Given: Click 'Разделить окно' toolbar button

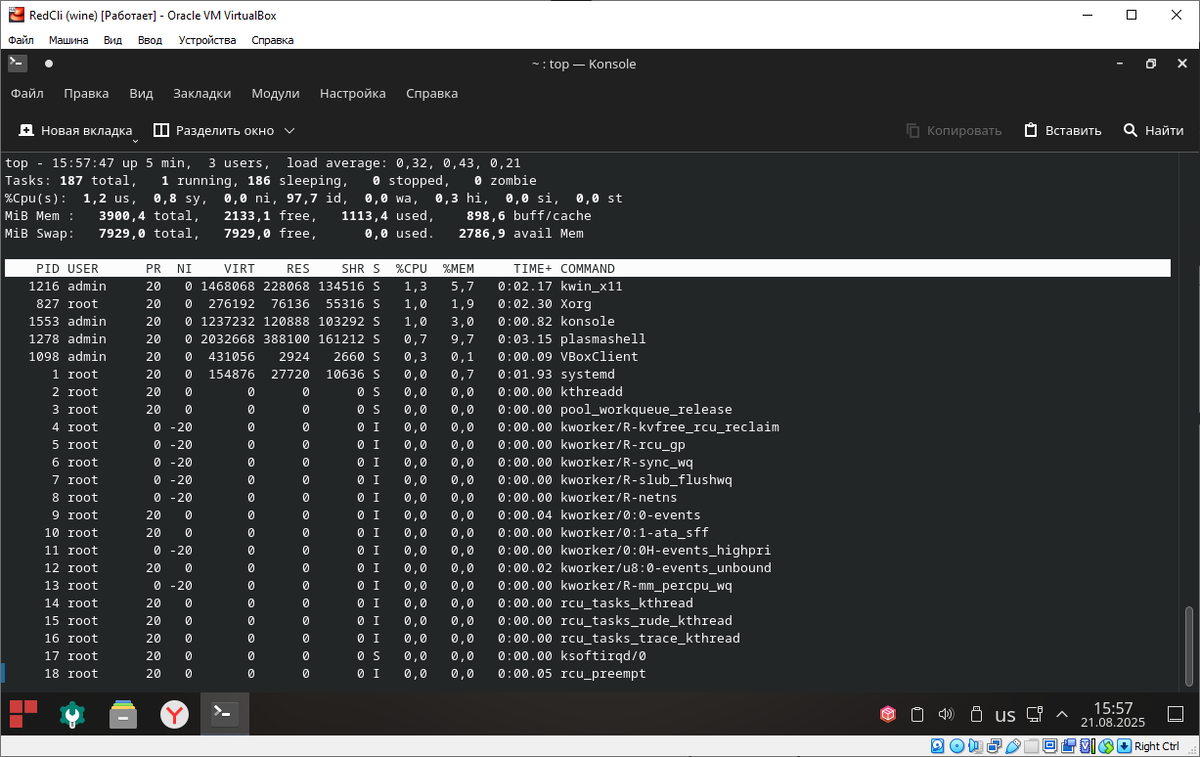Looking at the screenshot, I should click(x=213, y=130).
